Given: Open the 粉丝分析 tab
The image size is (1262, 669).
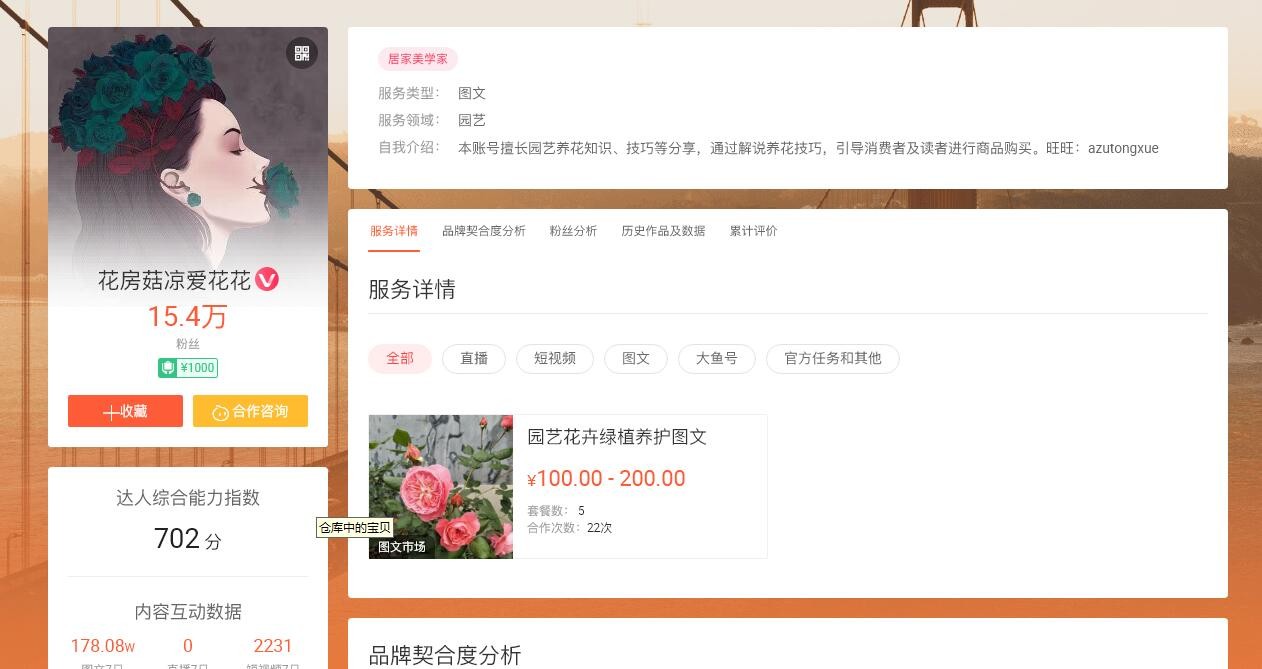Looking at the screenshot, I should pos(573,231).
